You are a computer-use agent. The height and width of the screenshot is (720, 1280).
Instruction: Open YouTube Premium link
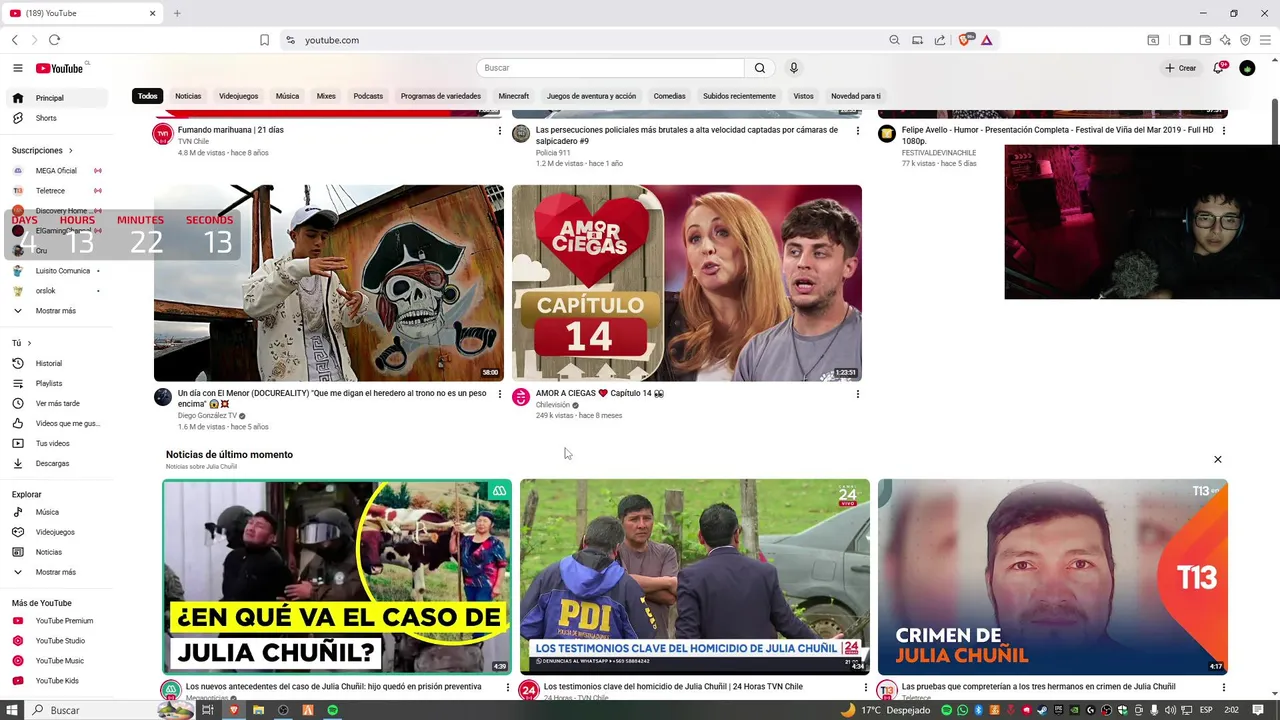point(56,621)
